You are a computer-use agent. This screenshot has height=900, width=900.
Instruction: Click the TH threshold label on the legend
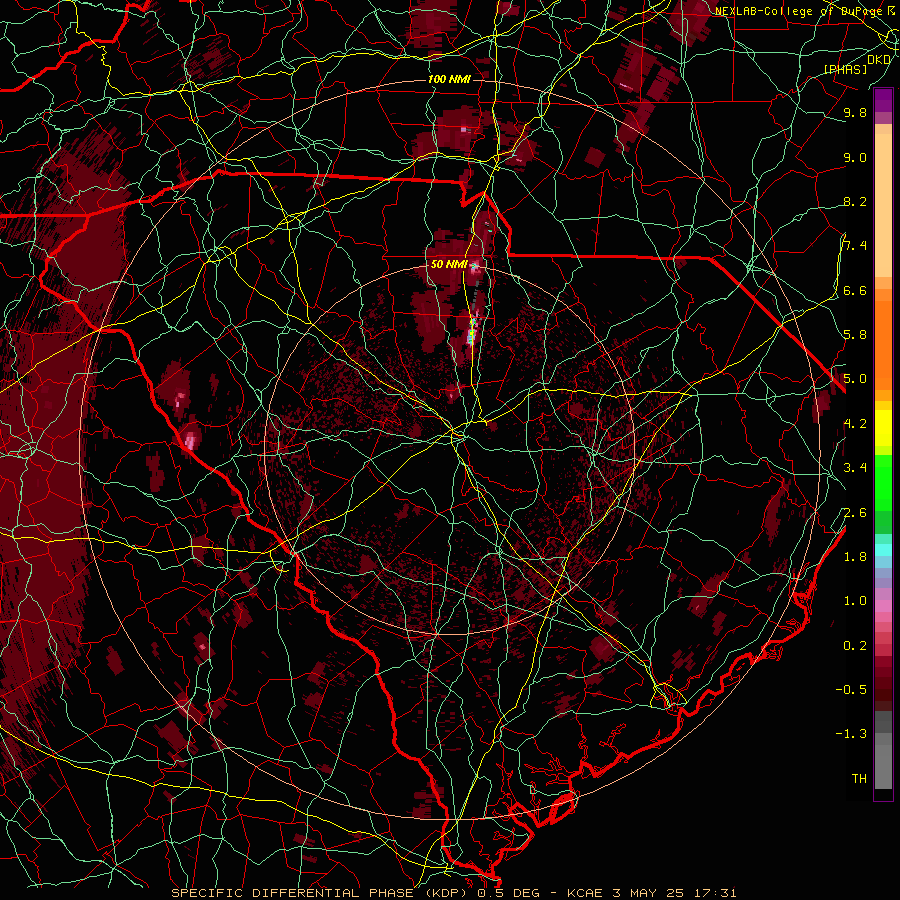pos(859,779)
